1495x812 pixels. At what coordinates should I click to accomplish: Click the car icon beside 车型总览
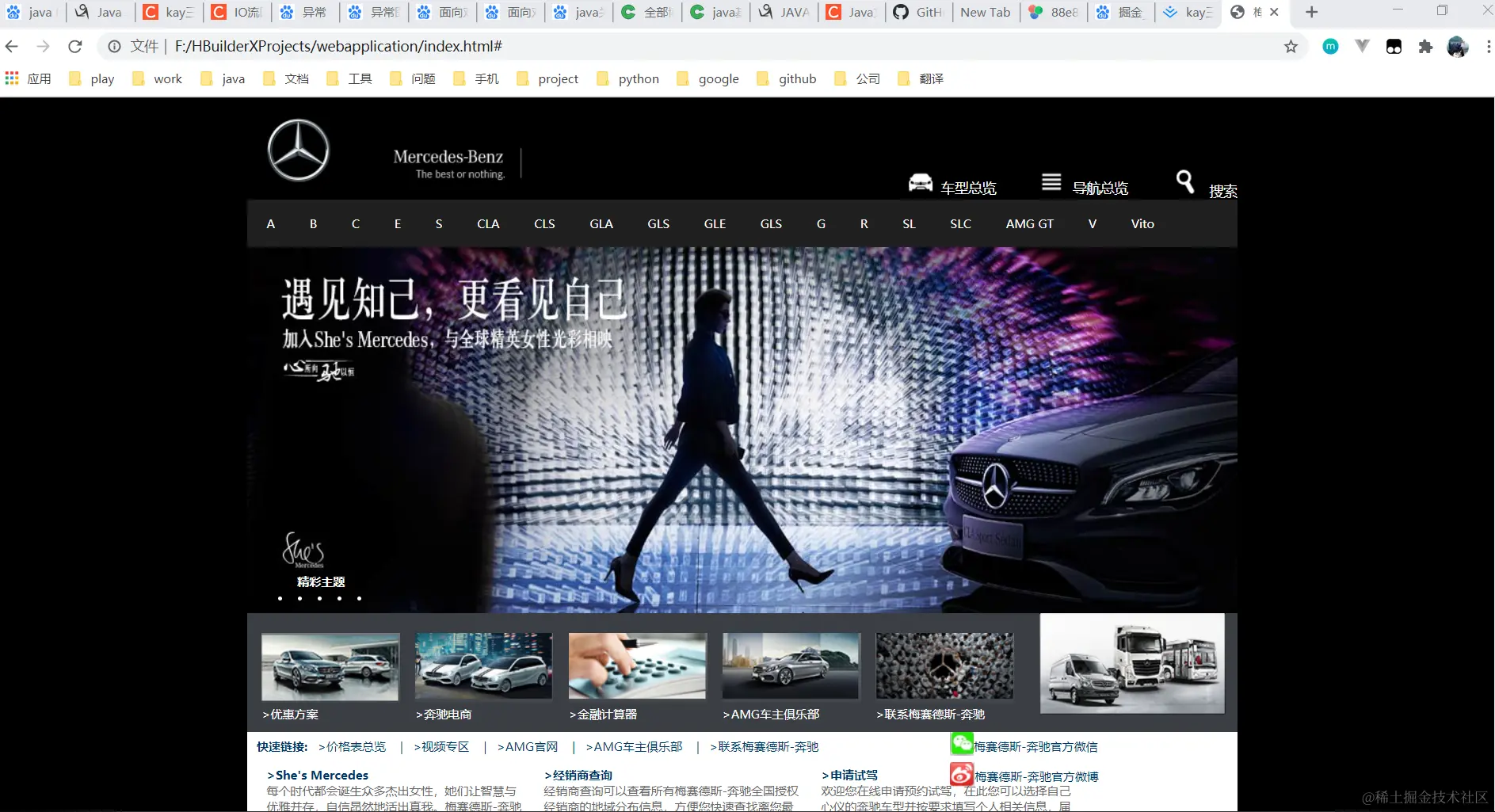(921, 183)
